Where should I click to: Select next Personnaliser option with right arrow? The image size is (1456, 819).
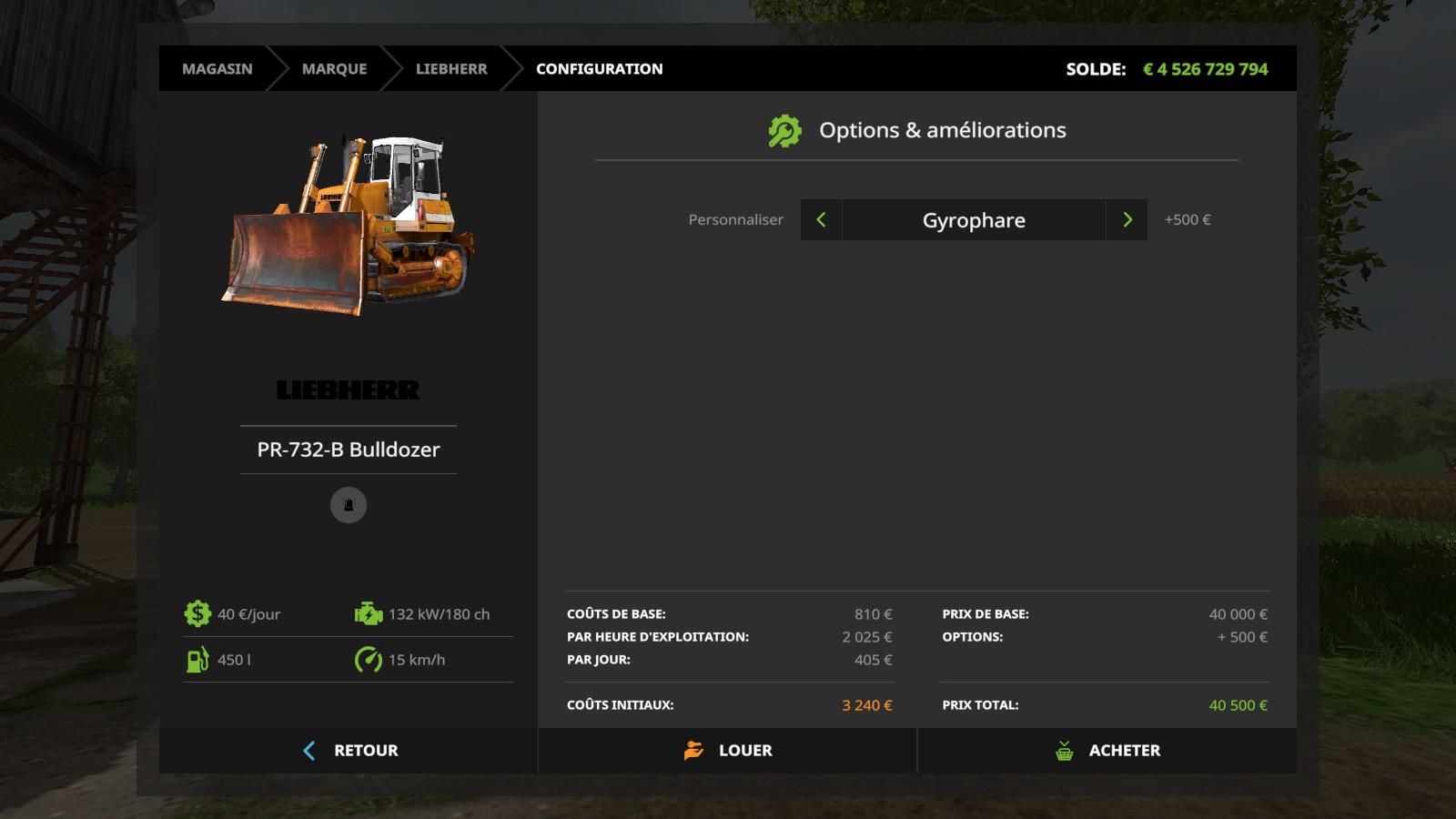[1127, 220]
